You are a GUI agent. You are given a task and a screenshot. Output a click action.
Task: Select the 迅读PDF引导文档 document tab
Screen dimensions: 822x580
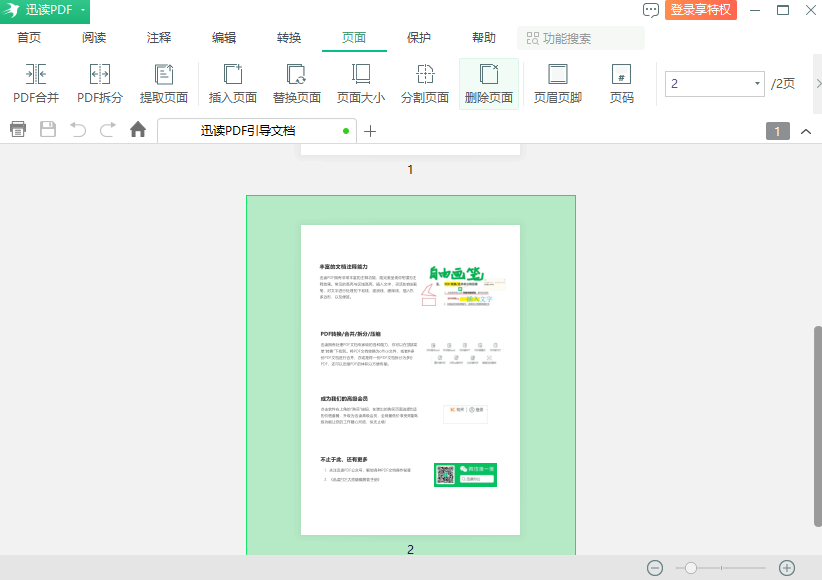[x=257, y=131]
